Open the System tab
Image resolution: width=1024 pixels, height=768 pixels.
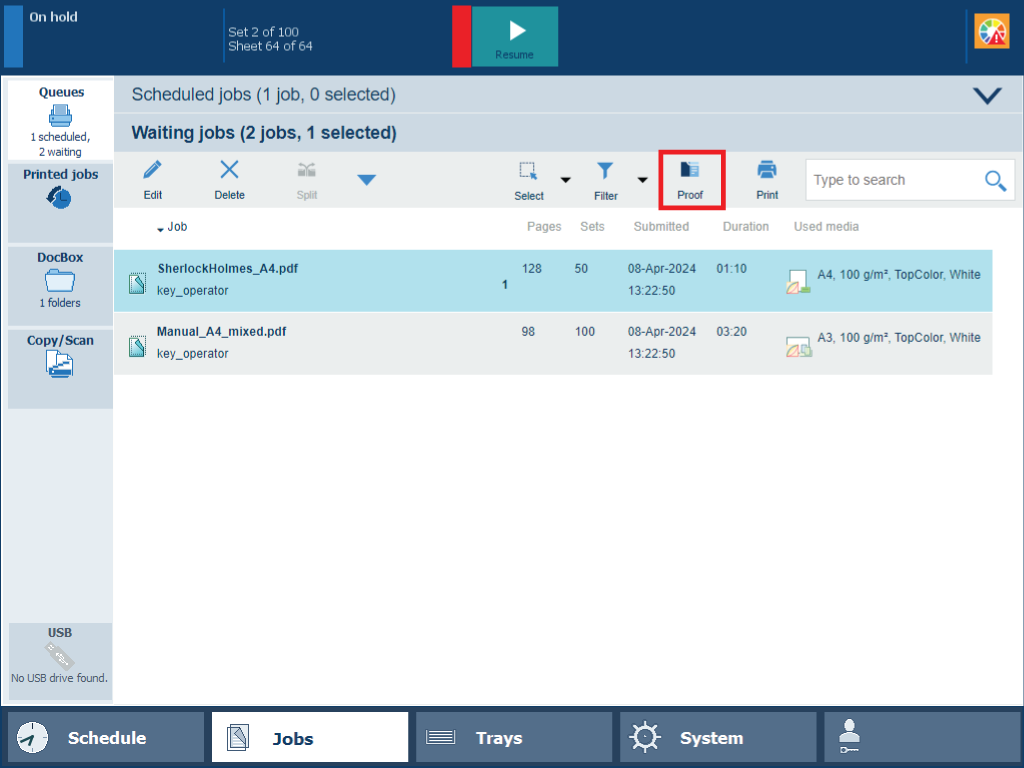[717, 738]
